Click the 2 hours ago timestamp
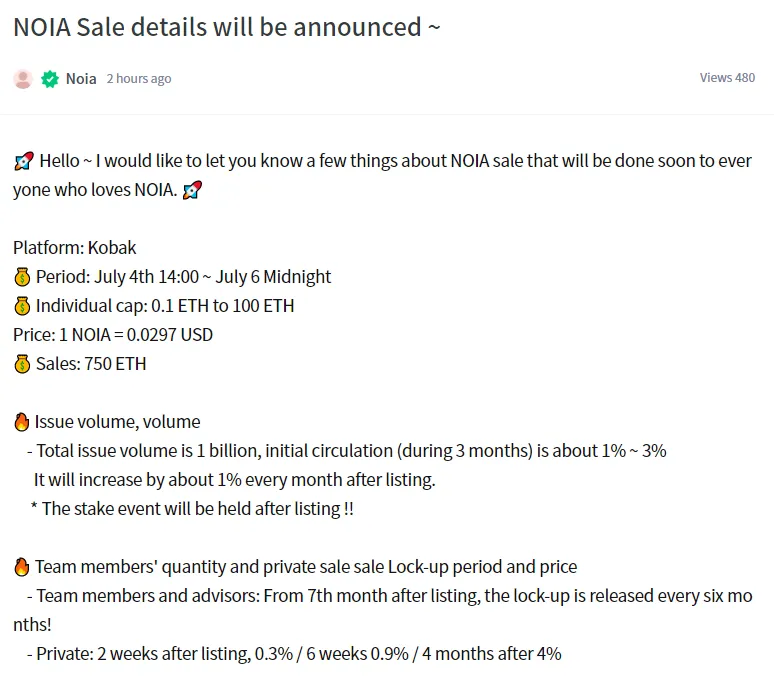Screen dimensions: 774x683 (x=139, y=79)
